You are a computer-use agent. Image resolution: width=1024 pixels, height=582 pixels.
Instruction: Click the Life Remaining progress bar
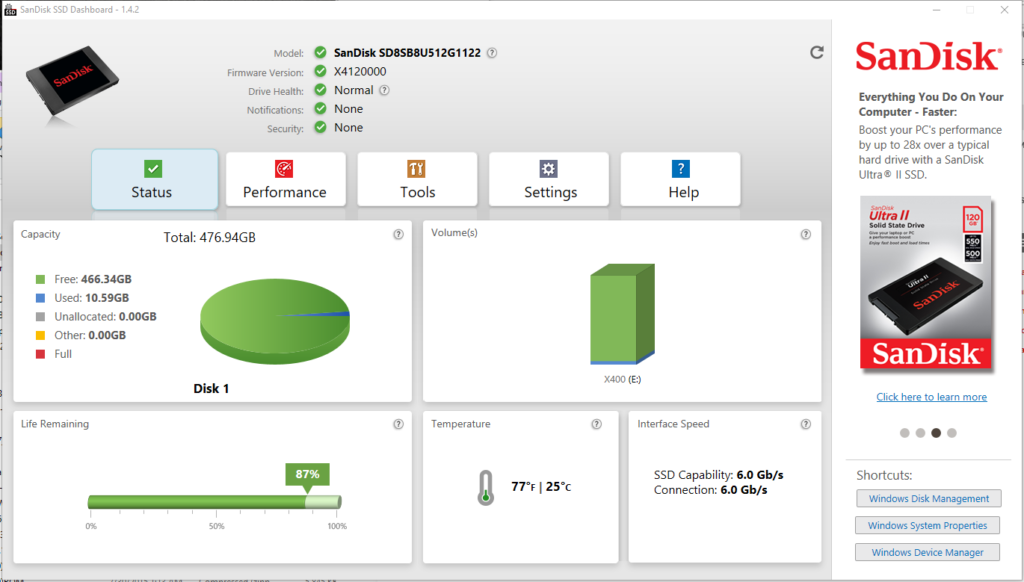tap(214, 502)
